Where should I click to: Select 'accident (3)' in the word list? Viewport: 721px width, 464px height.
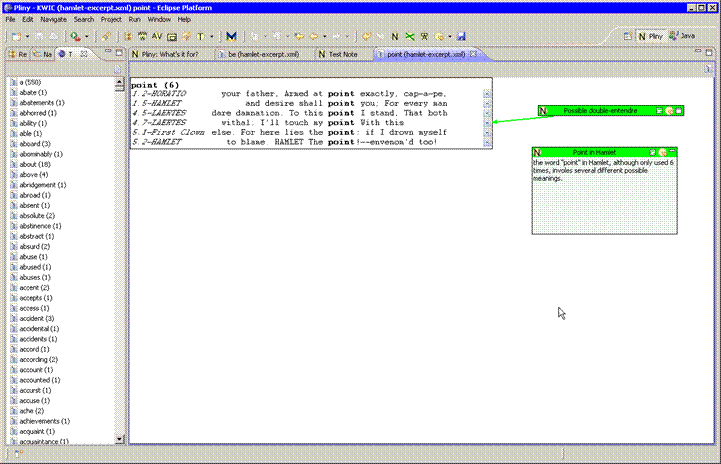[36, 319]
